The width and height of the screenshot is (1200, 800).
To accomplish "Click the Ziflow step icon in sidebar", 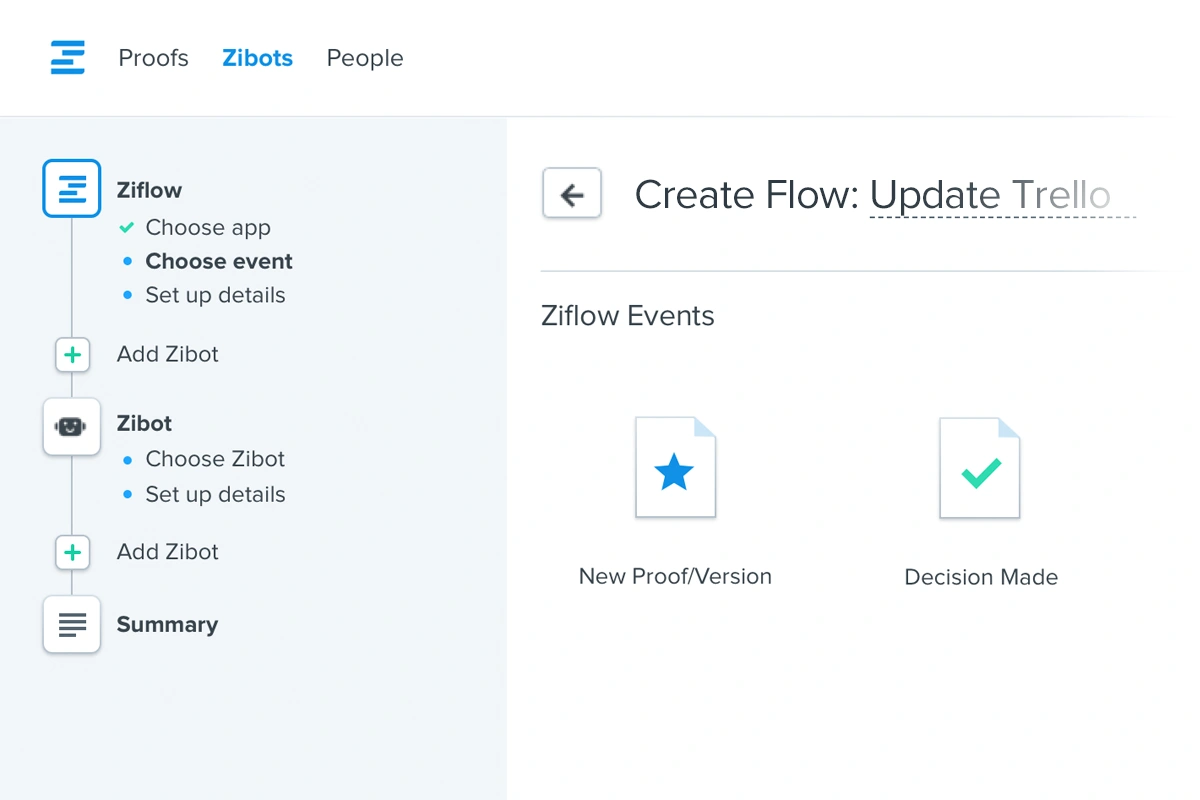I will (72, 188).
